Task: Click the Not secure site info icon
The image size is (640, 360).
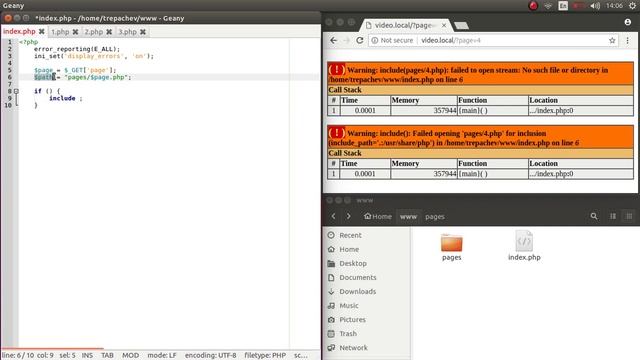Action: point(374,40)
